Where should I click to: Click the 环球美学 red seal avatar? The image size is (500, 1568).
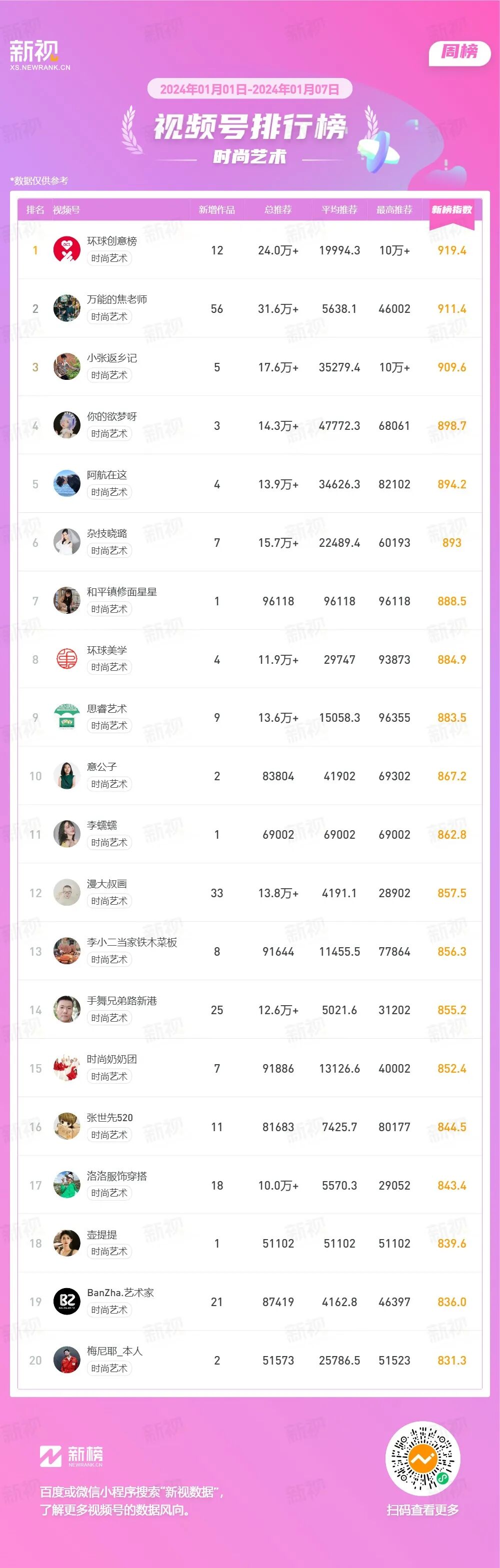[67, 659]
